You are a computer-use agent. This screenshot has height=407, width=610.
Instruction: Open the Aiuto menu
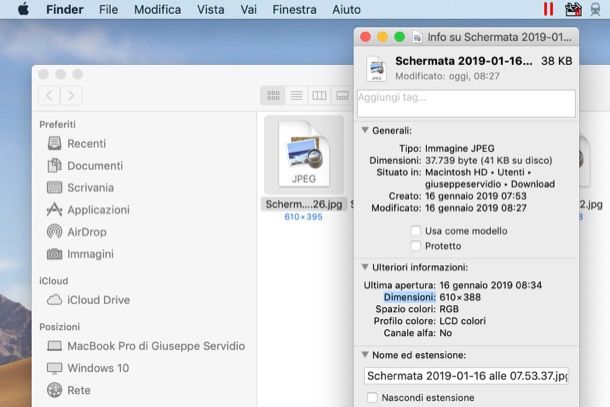(346, 9)
